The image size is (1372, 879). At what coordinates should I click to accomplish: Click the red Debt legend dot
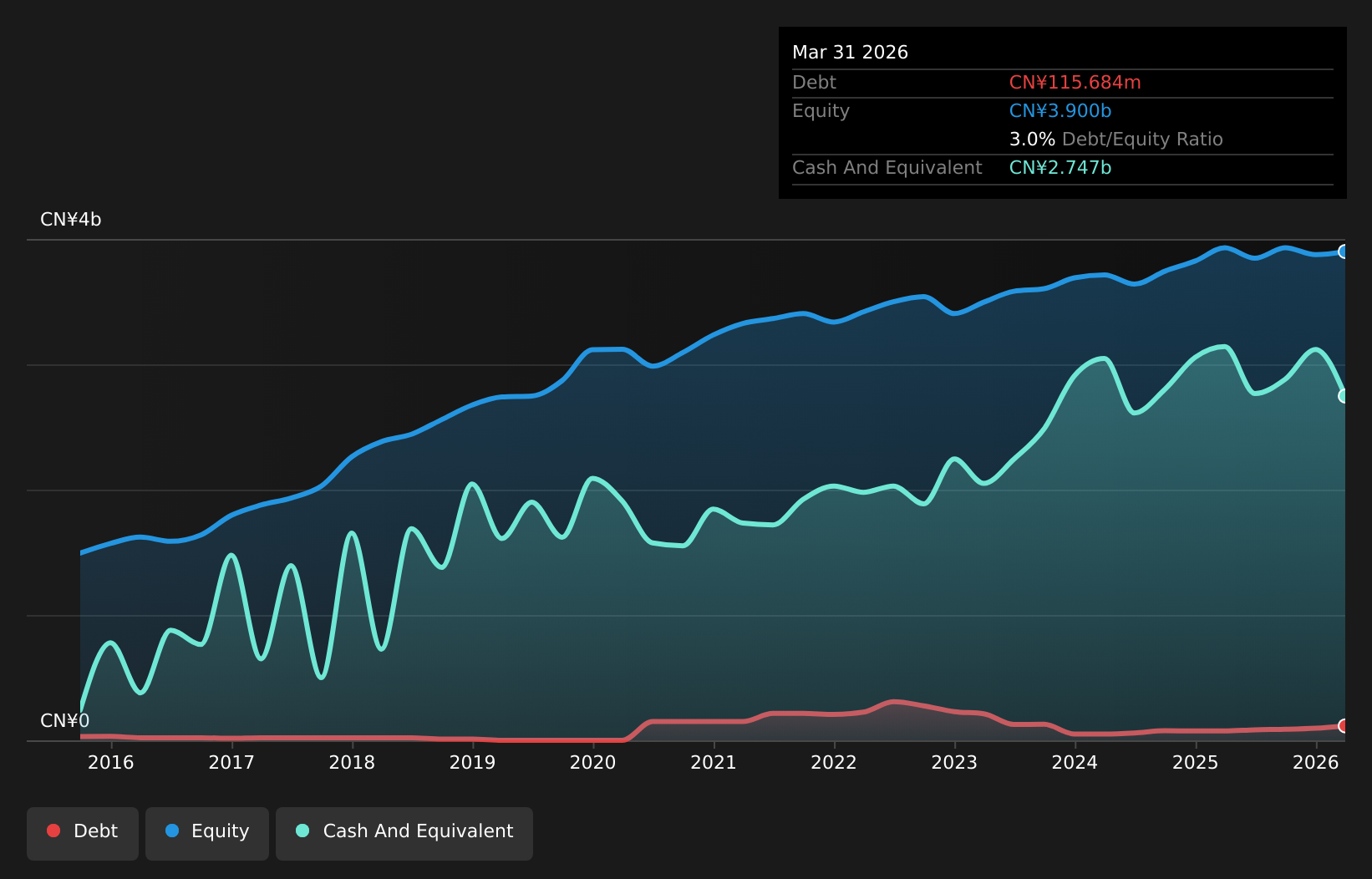pos(53,831)
